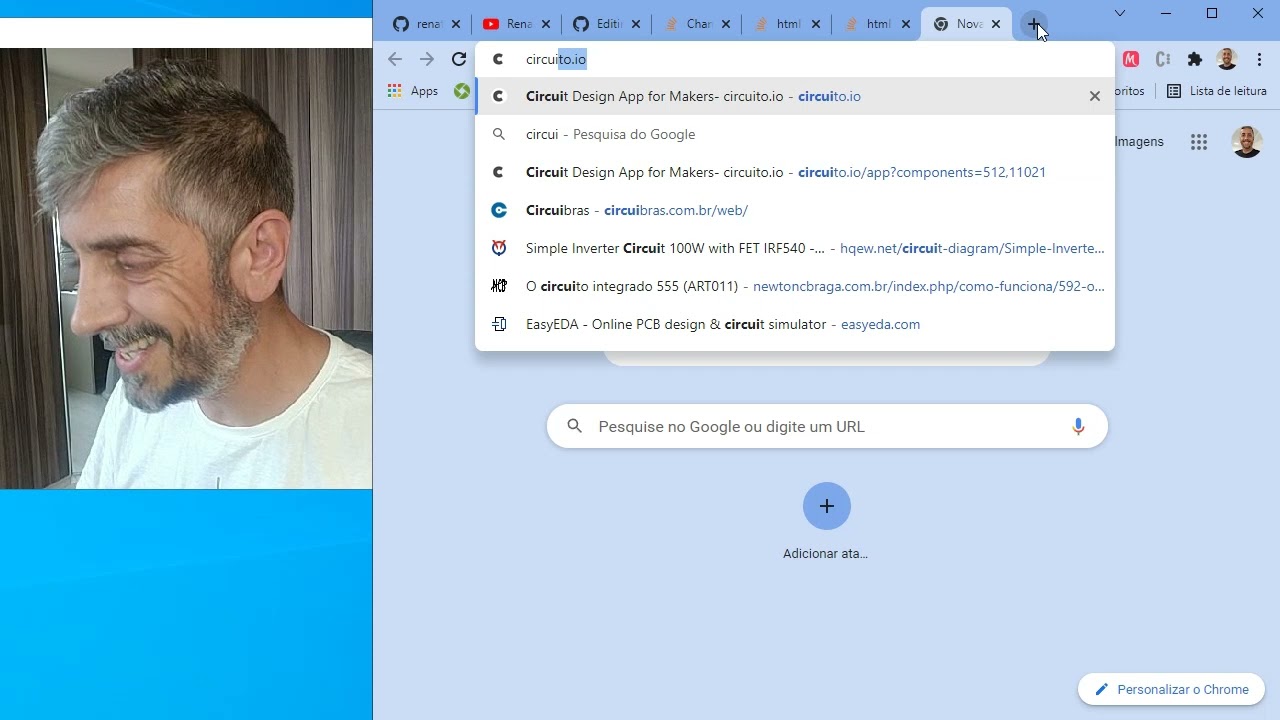
Task: Open 'O circuito integrado 555' suggestion
Action: click(795, 286)
